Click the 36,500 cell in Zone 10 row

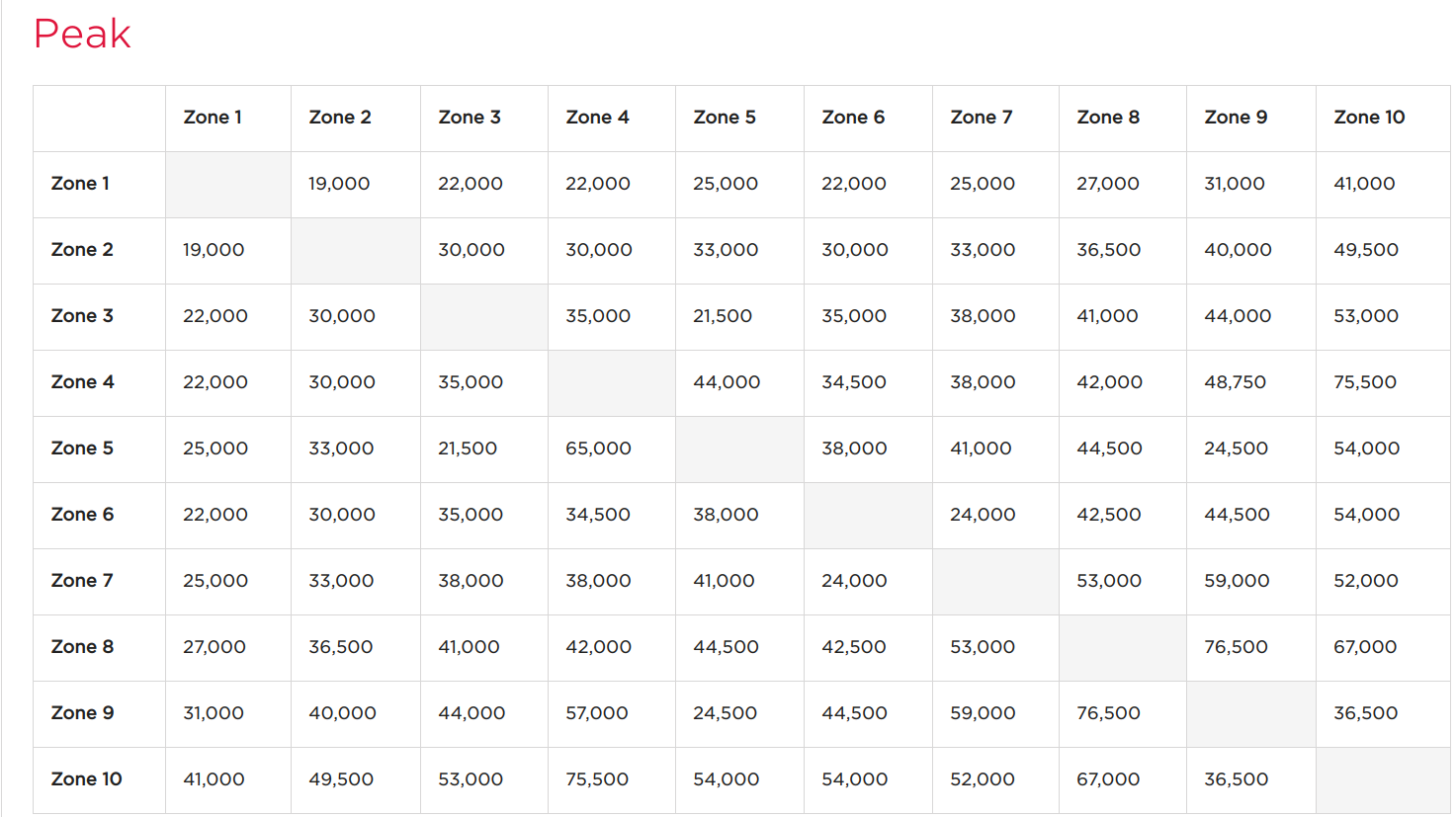coord(1236,779)
